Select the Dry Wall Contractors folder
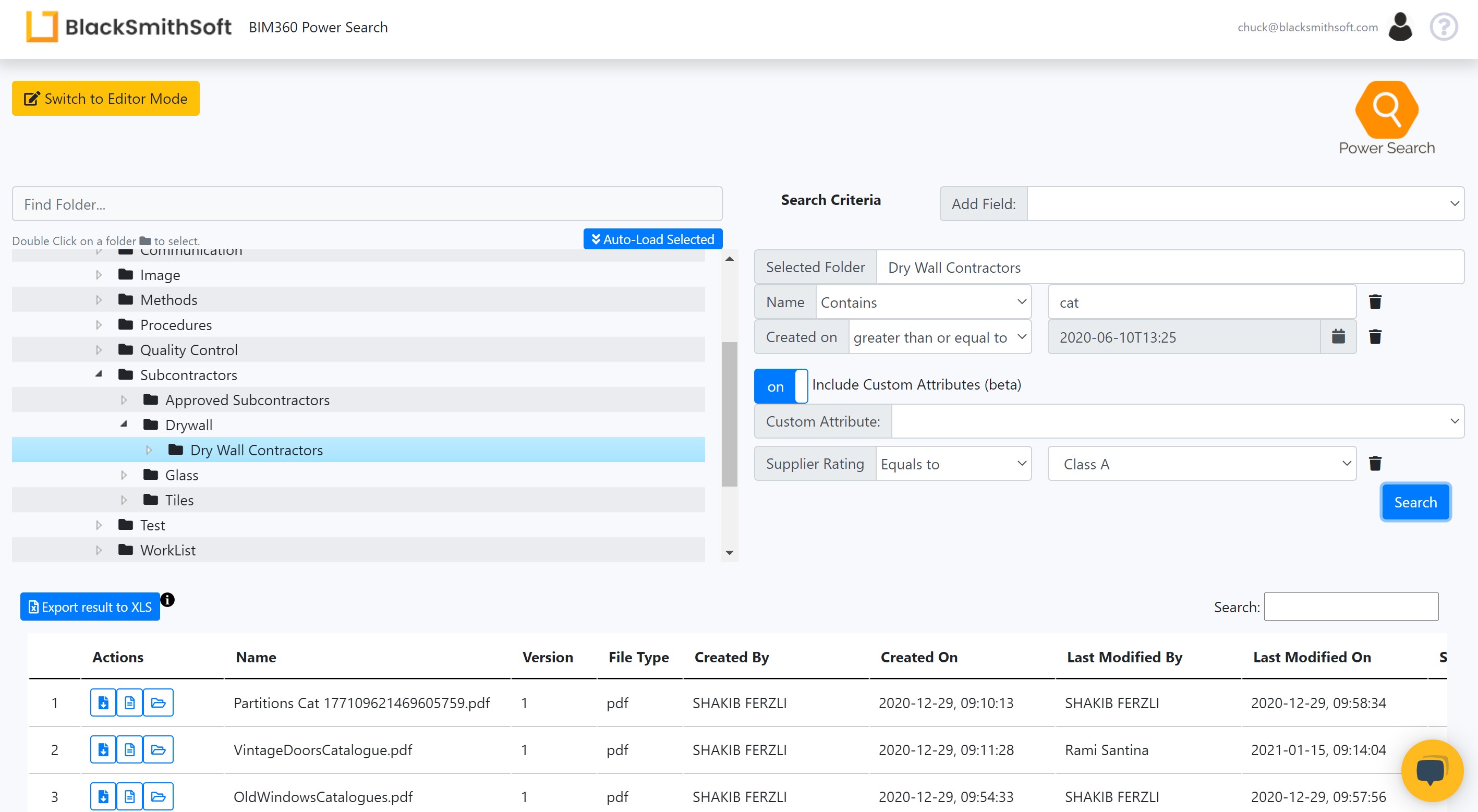 257,450
